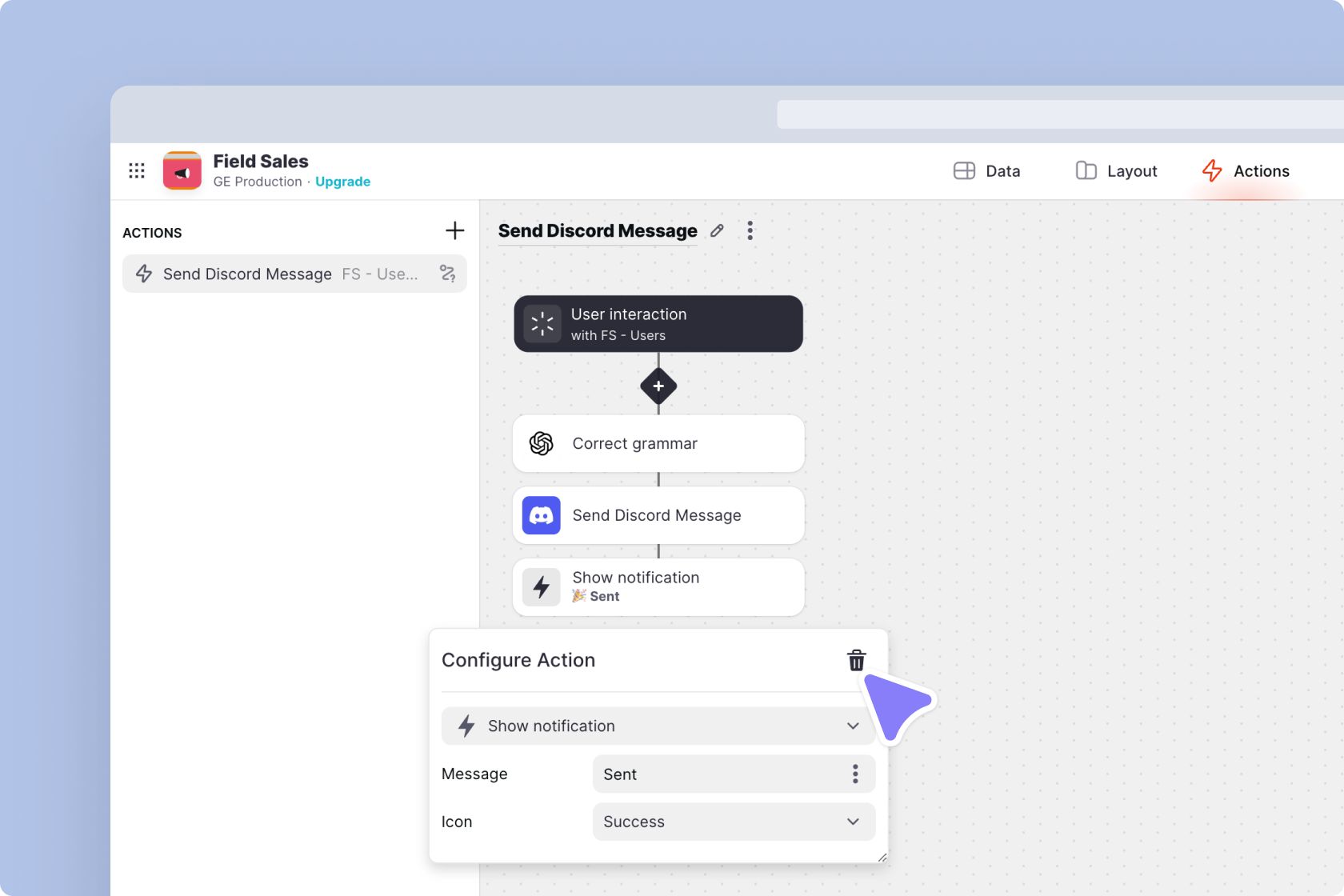This screenshot has height=896, width=1344.
Task: Open the Actions tab
Action: (1246, 171)
